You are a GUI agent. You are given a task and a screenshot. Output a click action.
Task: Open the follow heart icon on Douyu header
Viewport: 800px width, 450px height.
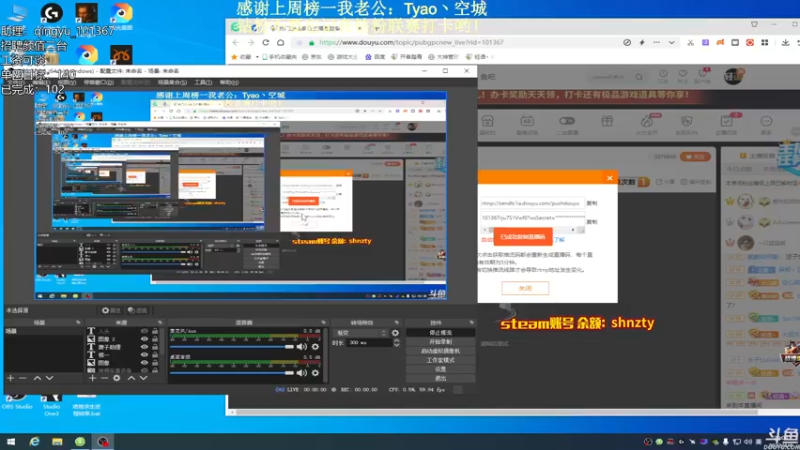tap(683, 74)
